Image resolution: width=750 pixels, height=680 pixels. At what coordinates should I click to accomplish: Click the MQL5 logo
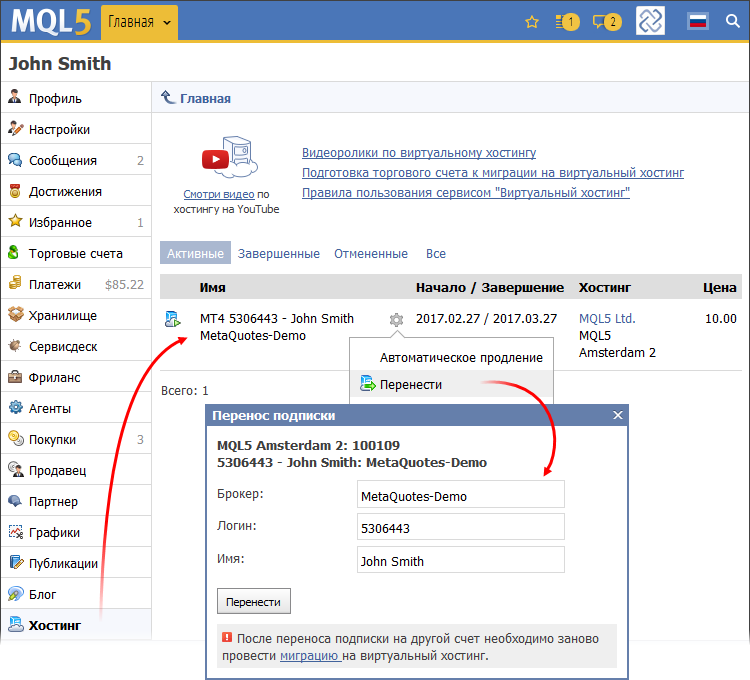pyautogui.click(x=51, y=22)
